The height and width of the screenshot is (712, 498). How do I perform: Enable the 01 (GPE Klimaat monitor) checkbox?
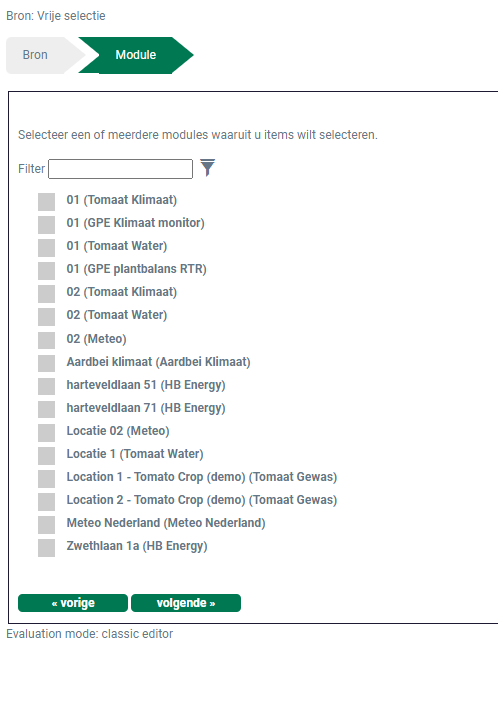coord(46,225)
